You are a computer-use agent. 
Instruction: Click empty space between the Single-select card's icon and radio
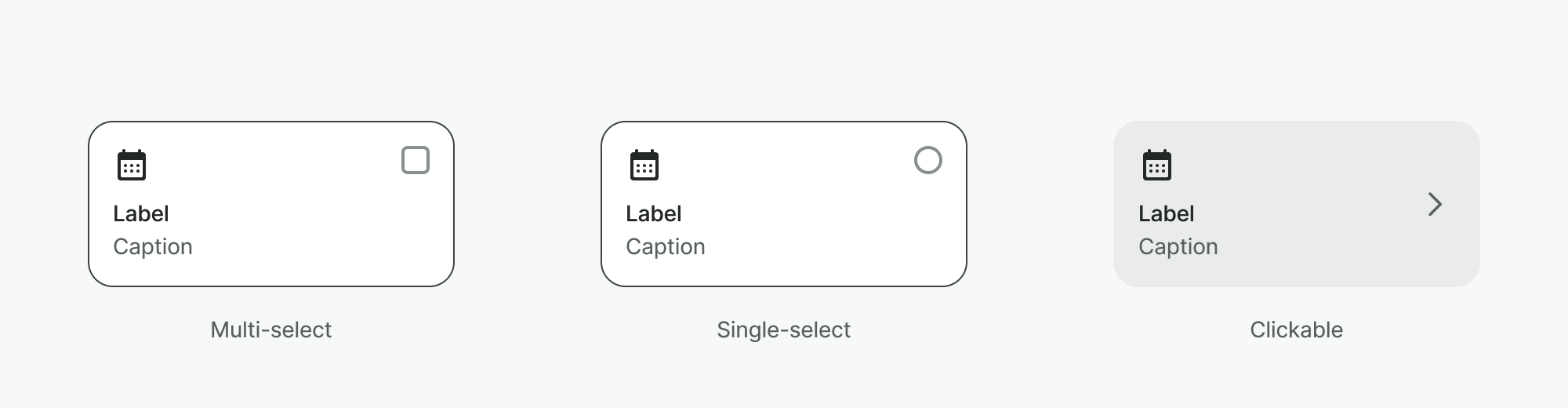tap(784, 162)
